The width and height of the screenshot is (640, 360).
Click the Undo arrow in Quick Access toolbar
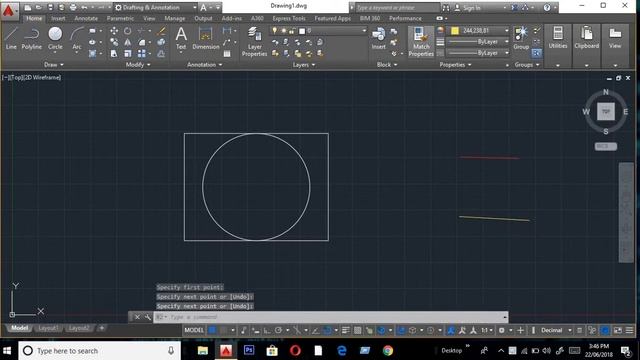(84, 7)
